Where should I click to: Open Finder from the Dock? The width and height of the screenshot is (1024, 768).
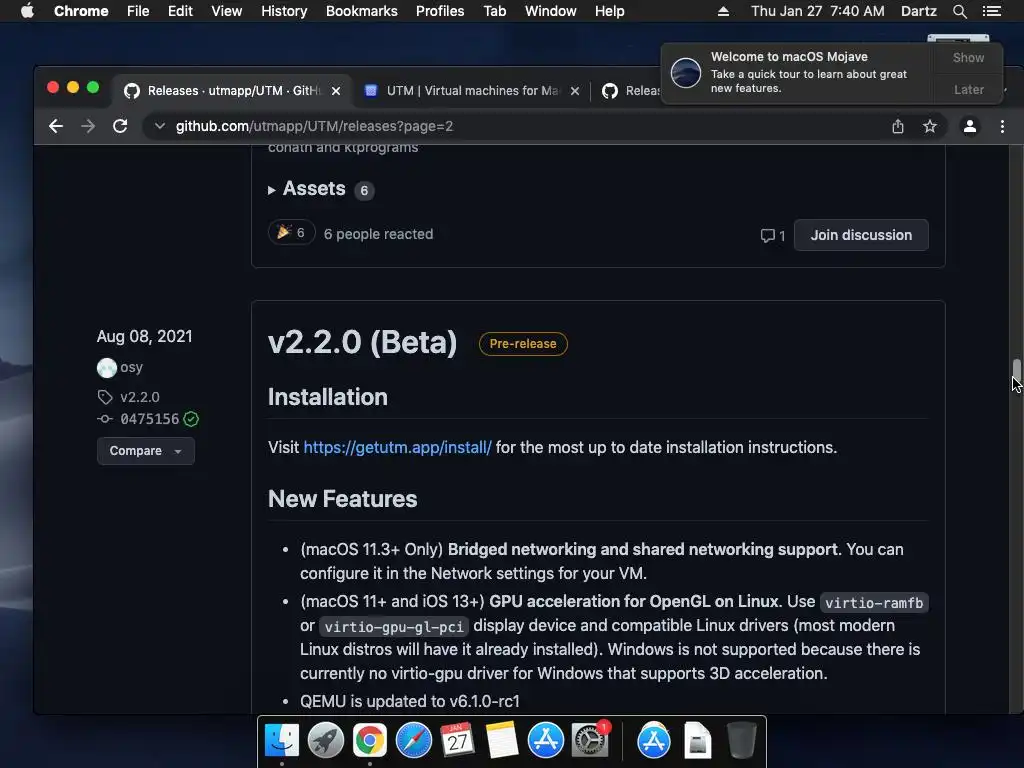282,741
